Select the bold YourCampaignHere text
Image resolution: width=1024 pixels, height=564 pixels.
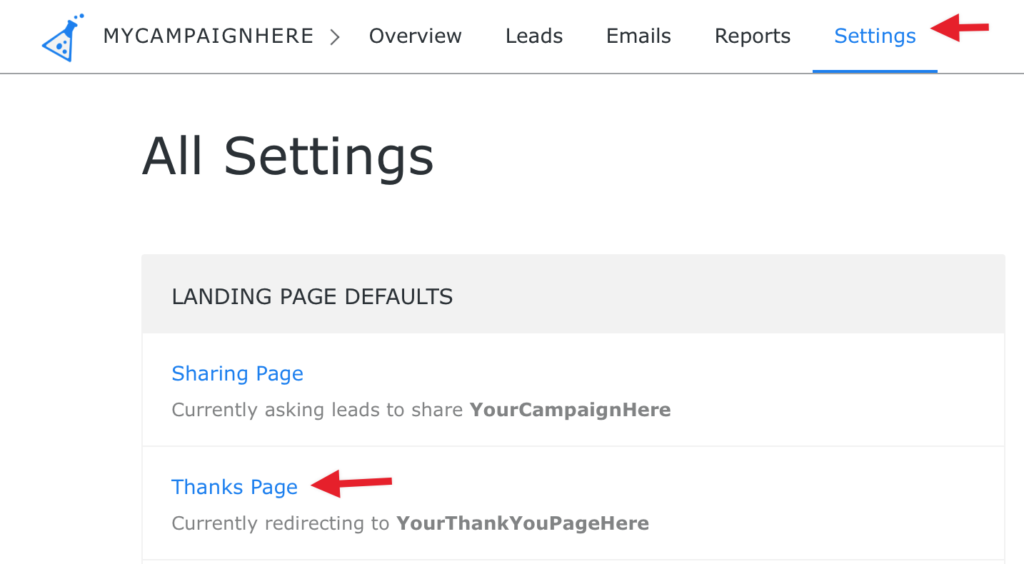pyautogui.click(x=570, y=409)
